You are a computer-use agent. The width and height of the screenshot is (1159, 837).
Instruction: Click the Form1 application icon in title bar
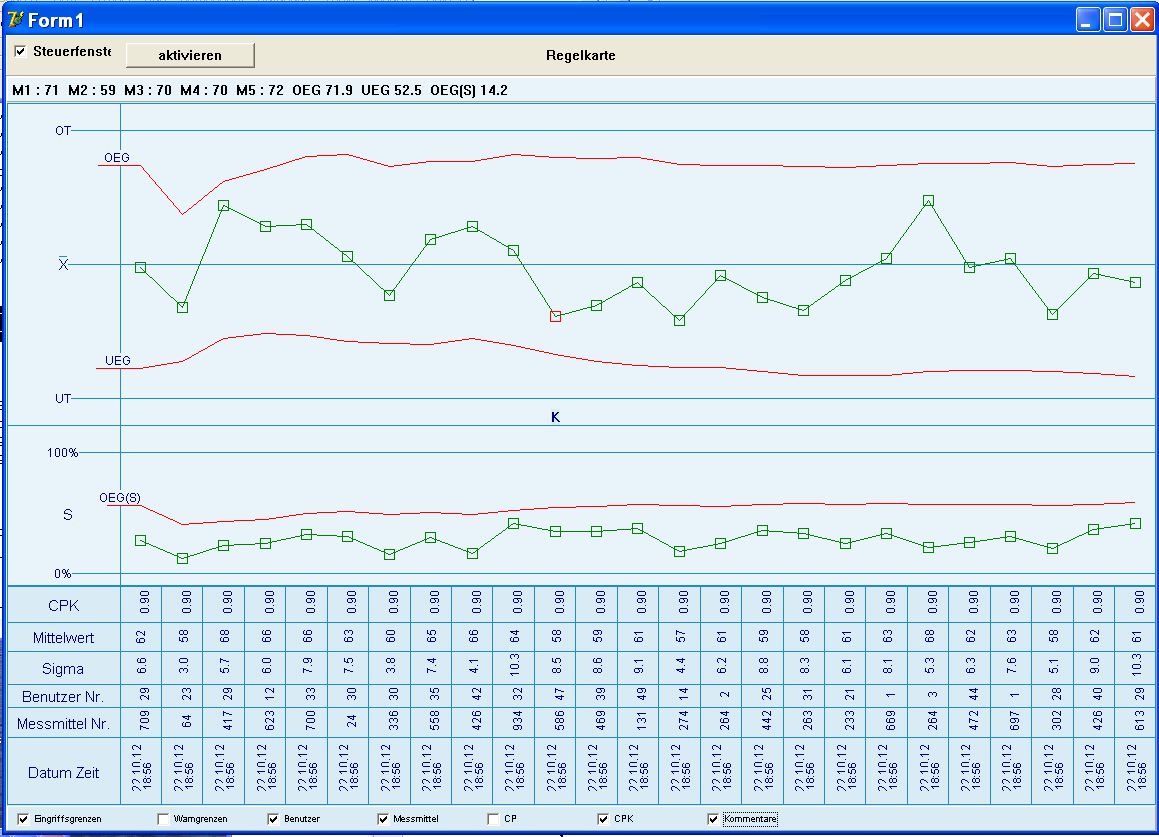pos(15,19)
